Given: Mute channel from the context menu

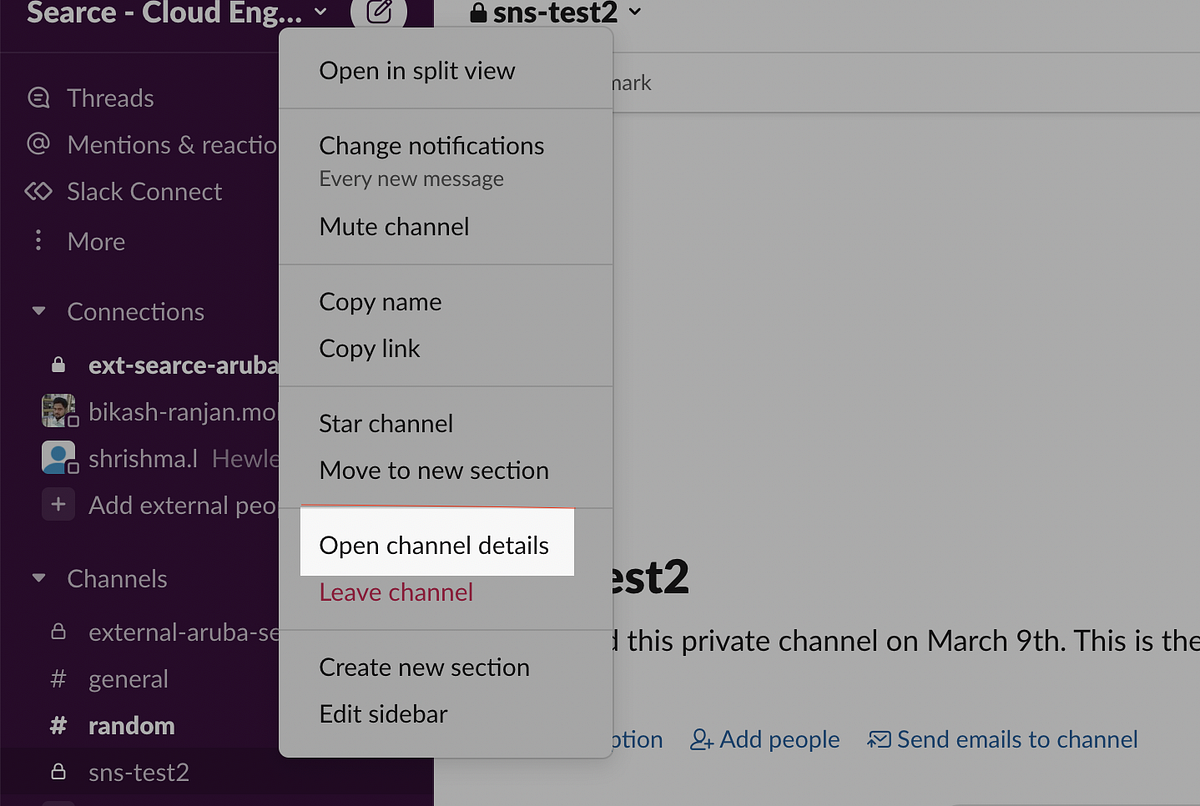Looking at the screenshot, I should (x=393, y=226).
